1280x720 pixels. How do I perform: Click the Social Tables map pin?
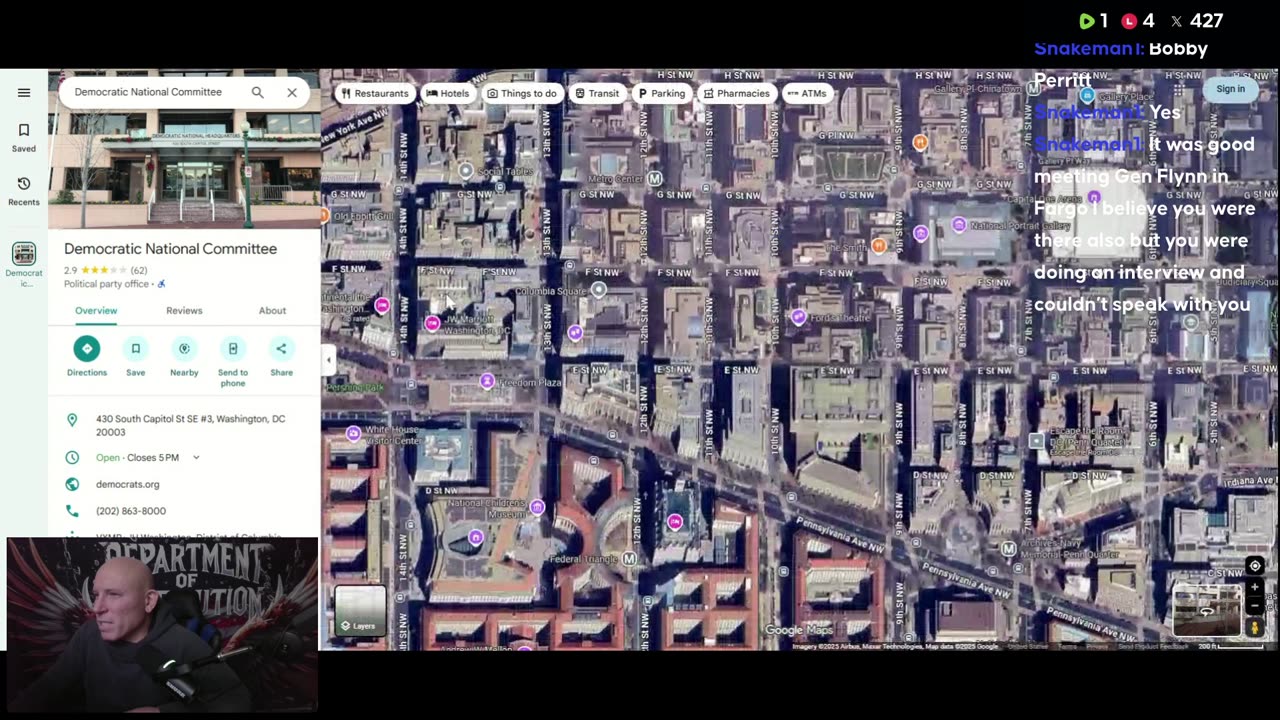[465, 171]
